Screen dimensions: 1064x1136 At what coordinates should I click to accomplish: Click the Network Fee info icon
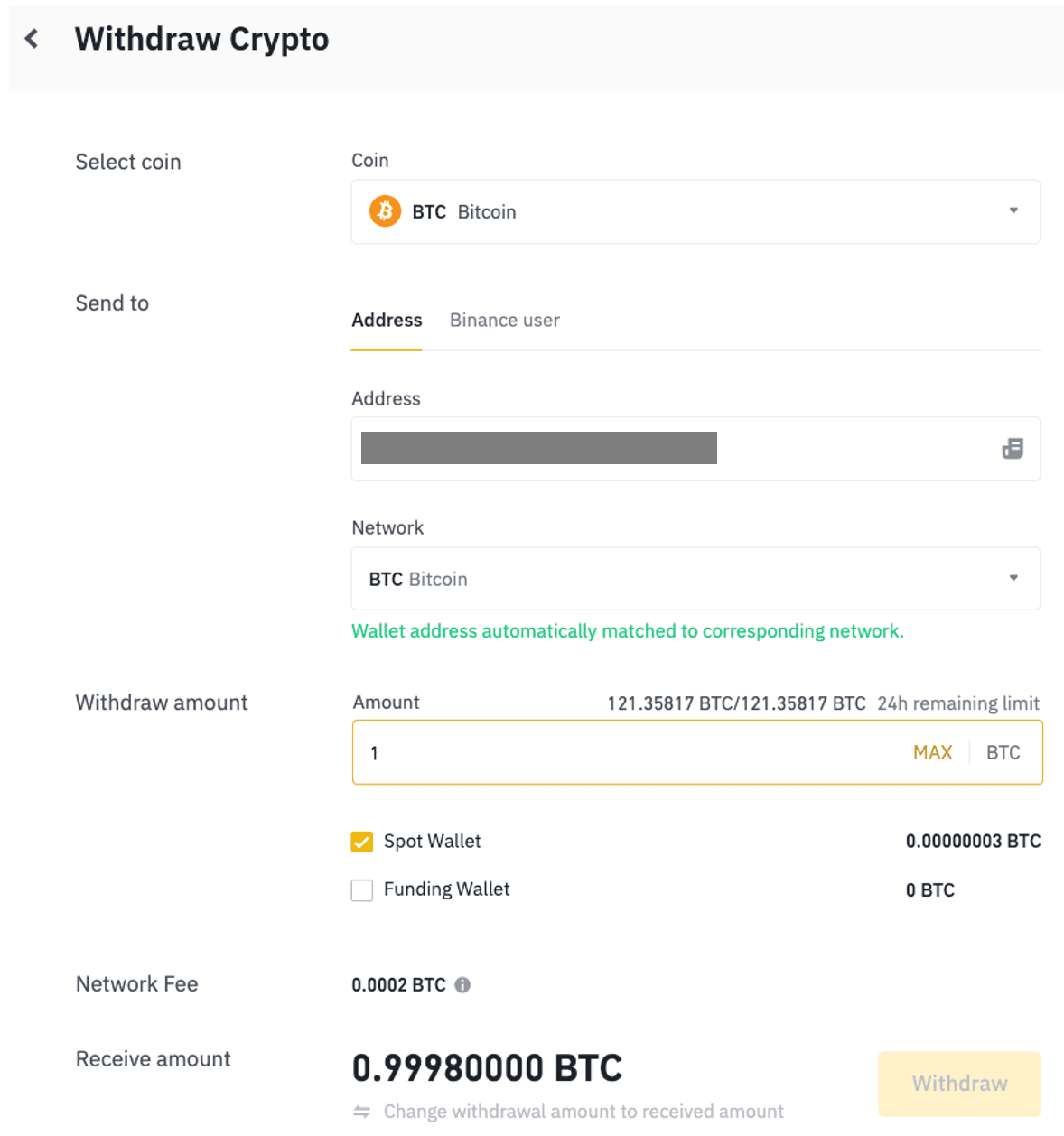tap(462, 985)
